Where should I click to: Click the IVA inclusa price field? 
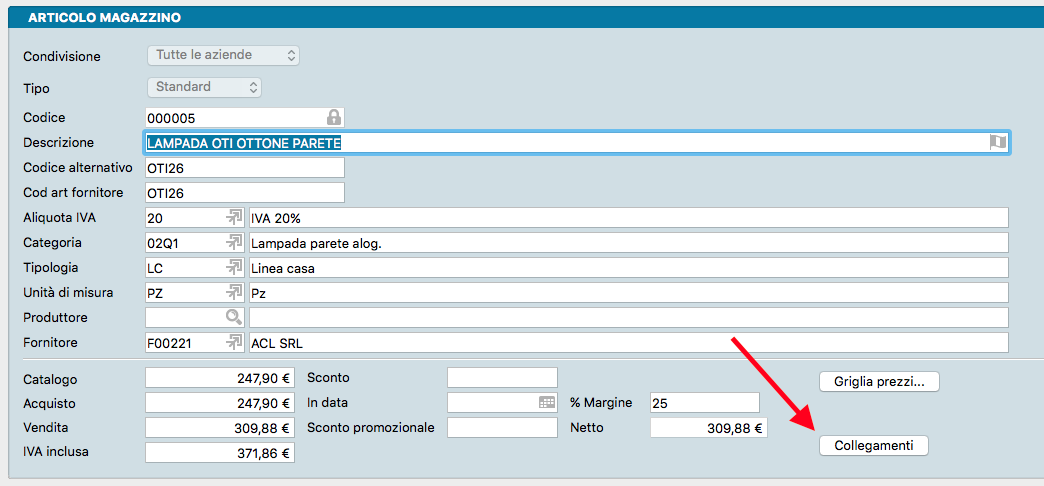click(x=220, y=453)
